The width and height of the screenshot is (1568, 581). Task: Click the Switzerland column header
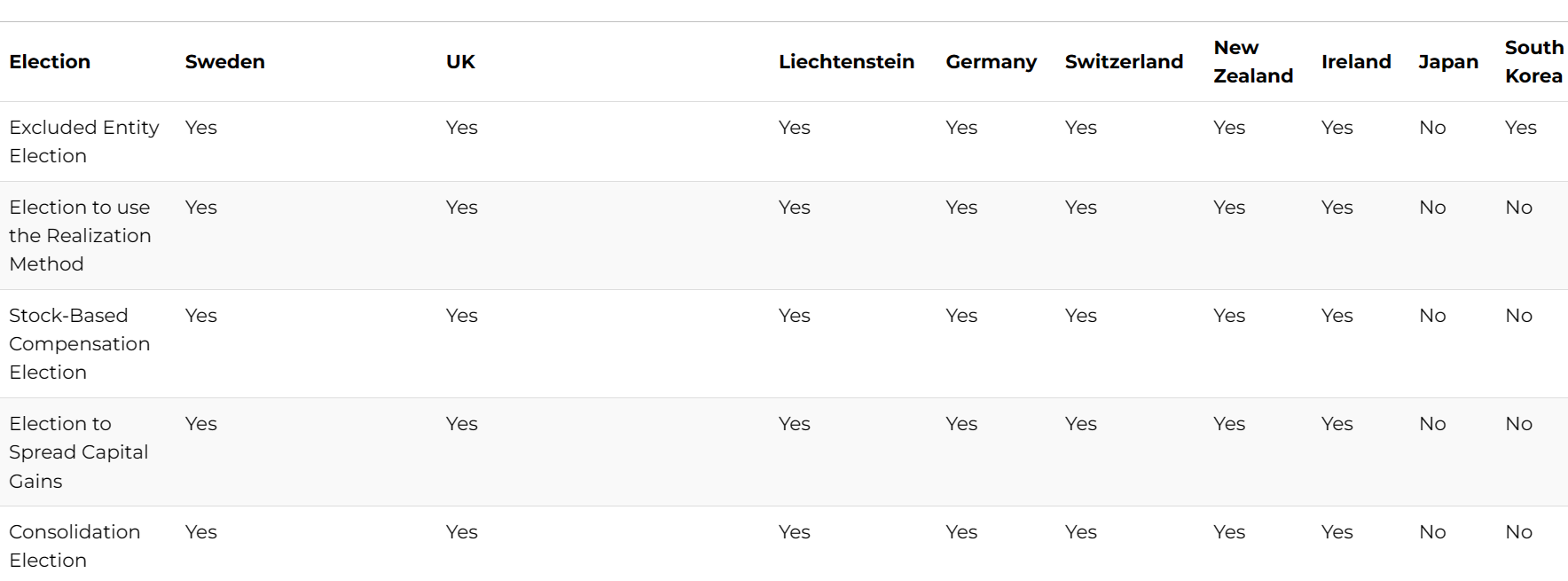pos(1124,62)
